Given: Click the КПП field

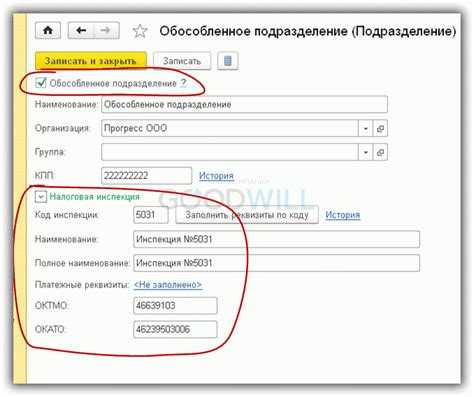Looking at the screenshot, I should tap(147, 176).
